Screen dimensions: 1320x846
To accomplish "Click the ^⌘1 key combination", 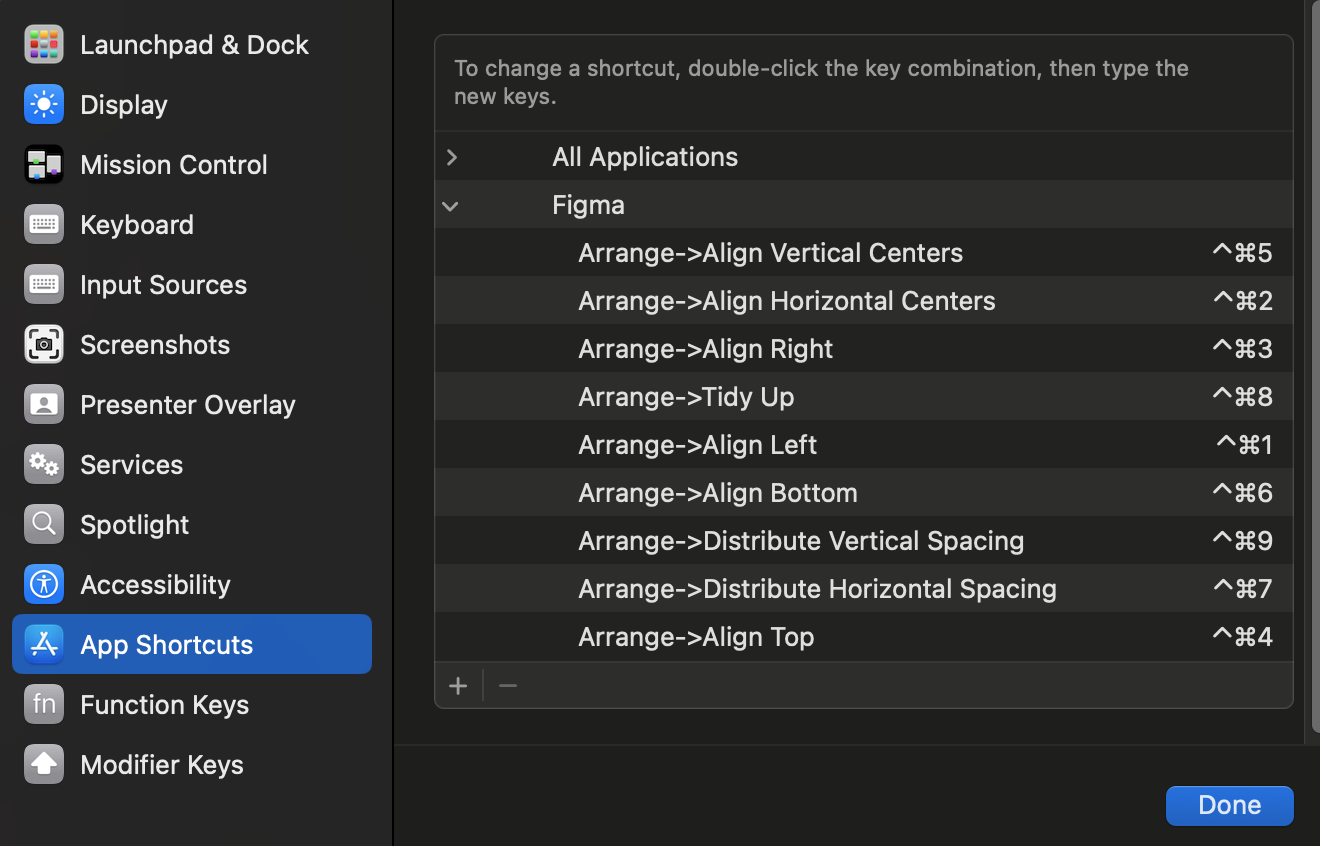I will point(1244,445).
